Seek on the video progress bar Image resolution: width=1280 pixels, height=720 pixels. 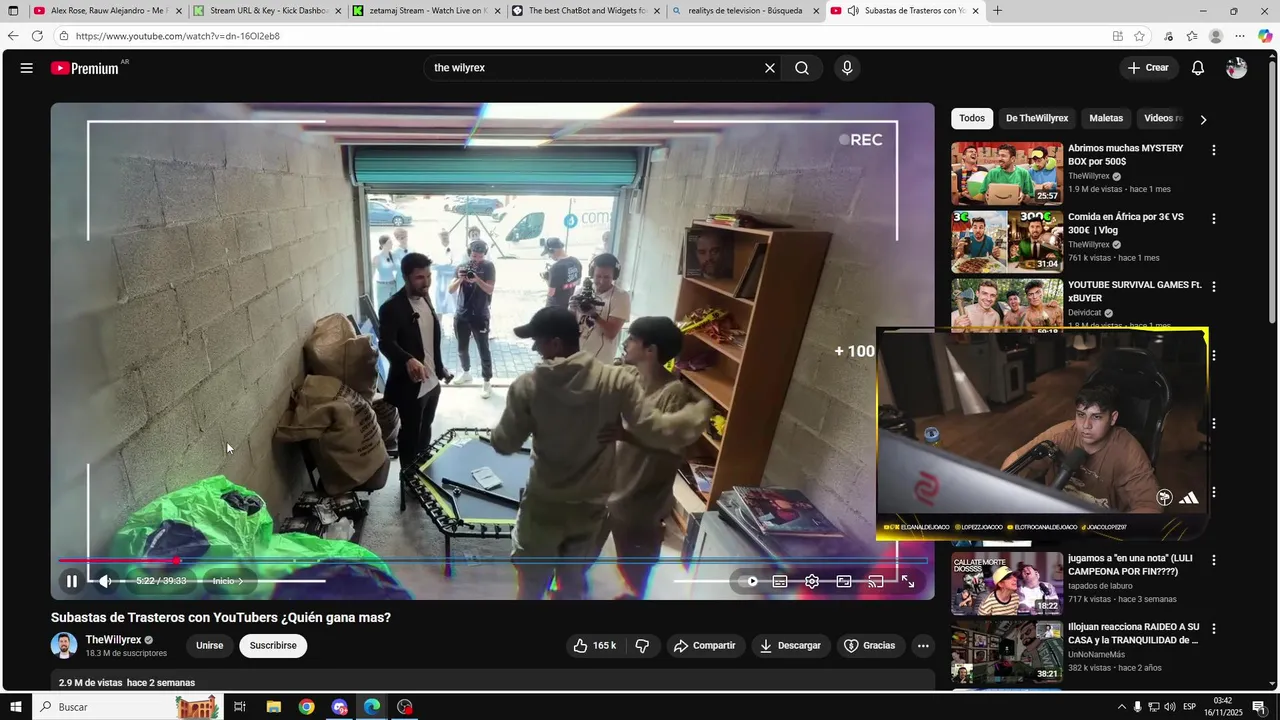tap(493, 561)
